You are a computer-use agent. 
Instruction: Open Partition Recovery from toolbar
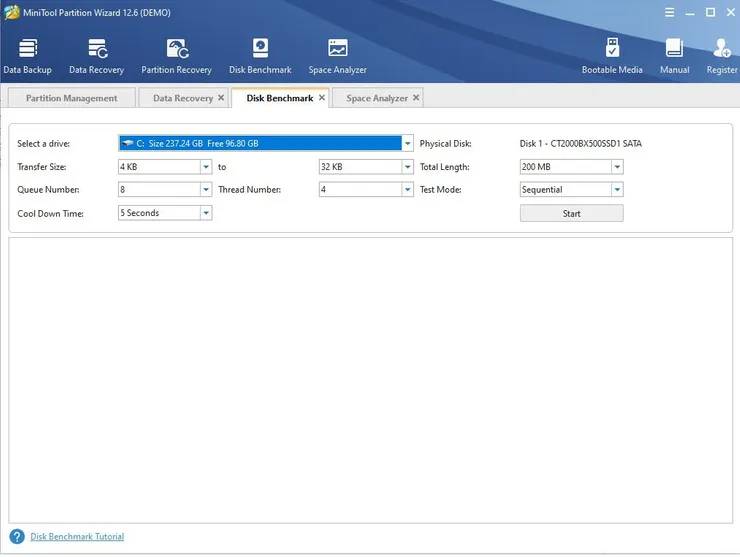pos(177,56)
